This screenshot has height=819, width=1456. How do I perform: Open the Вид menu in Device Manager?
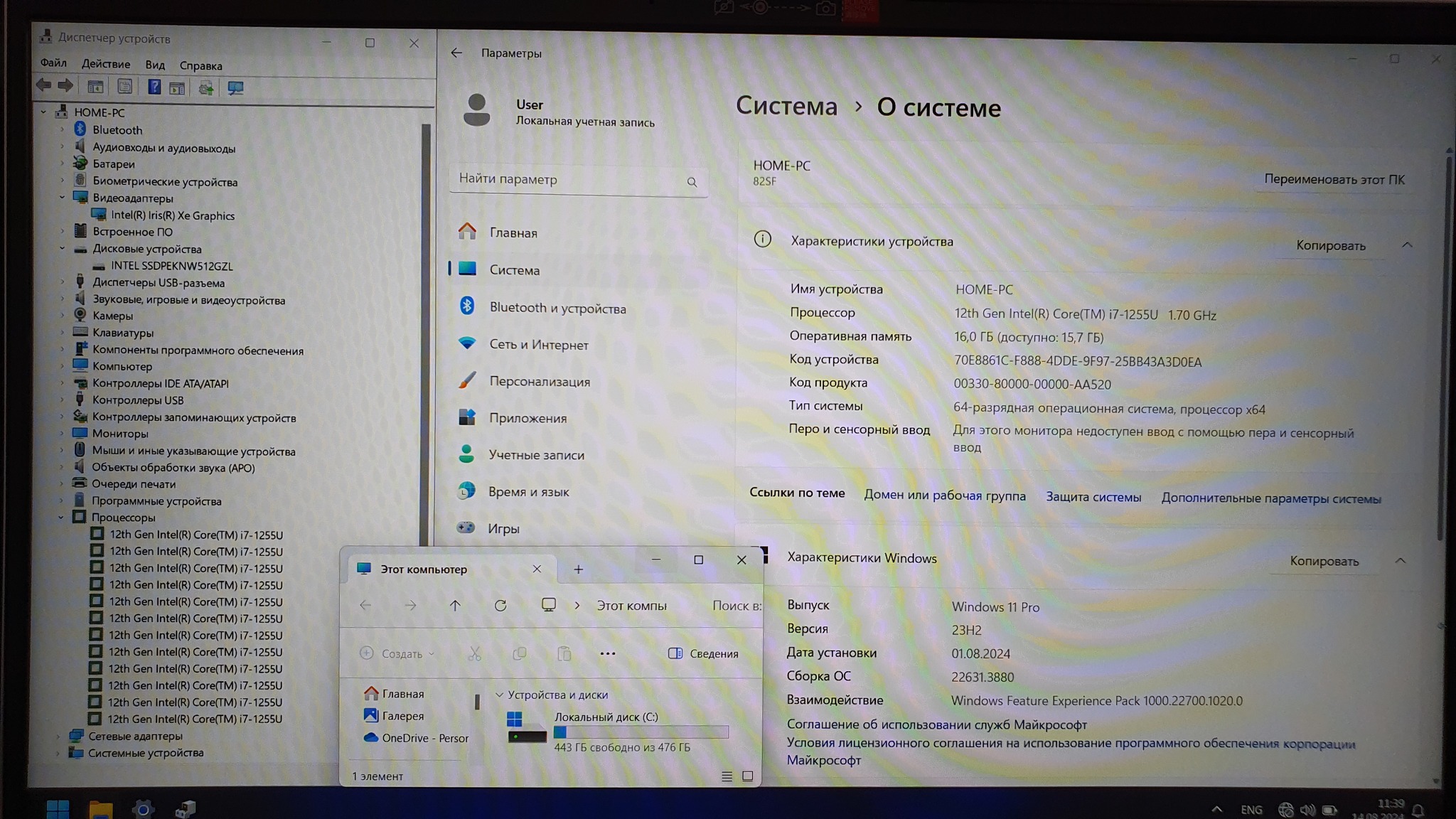point(154,65)
